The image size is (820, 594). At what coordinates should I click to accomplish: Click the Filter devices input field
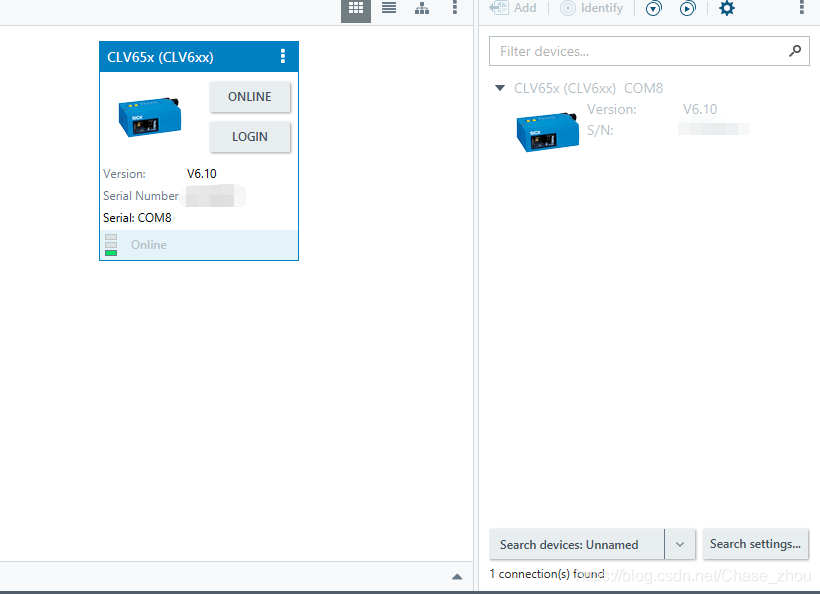649,51
